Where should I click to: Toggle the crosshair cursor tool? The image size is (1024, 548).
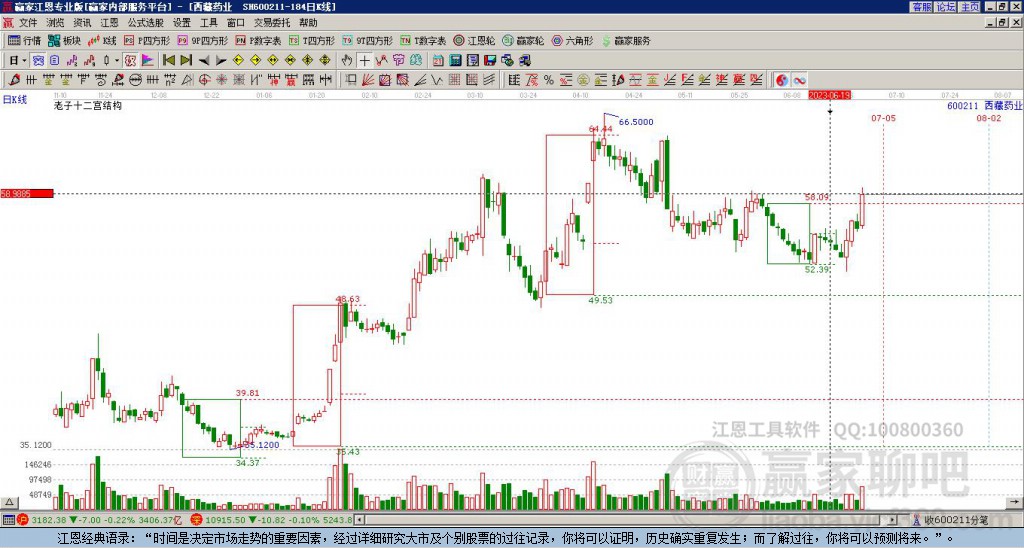(364, 61)
